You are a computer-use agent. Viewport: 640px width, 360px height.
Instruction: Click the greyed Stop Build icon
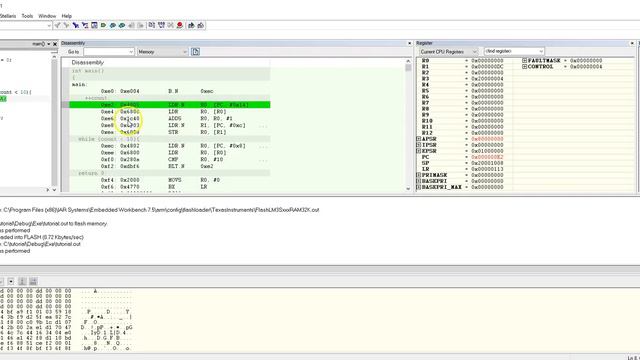(171, 25)
